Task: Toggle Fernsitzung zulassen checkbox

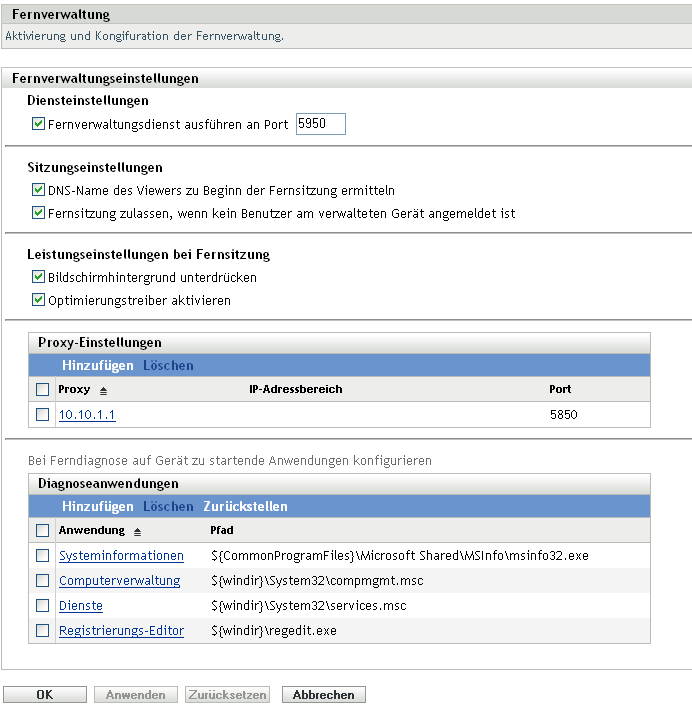Action: 39,213
